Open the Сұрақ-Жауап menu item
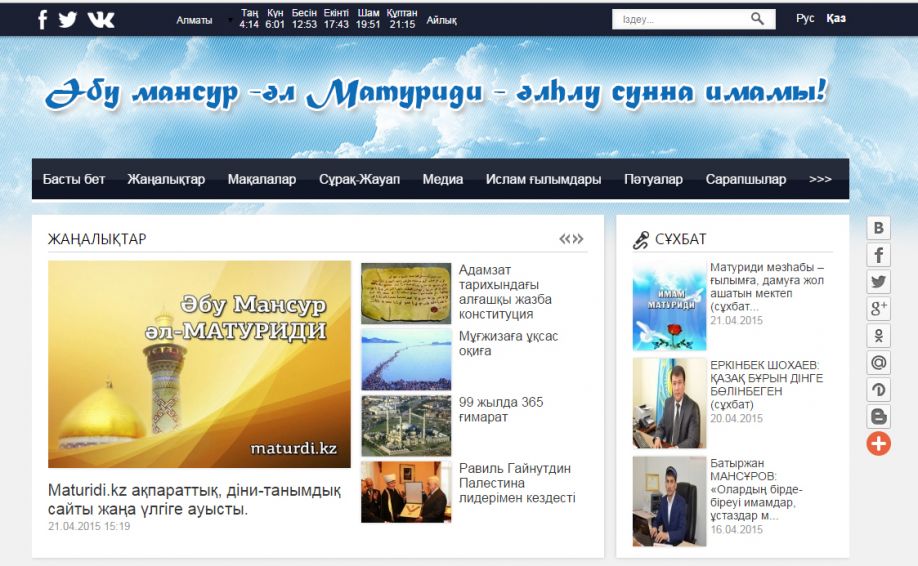Image resolution: width=918 pixels, height=566 pixels. [359, 180]
